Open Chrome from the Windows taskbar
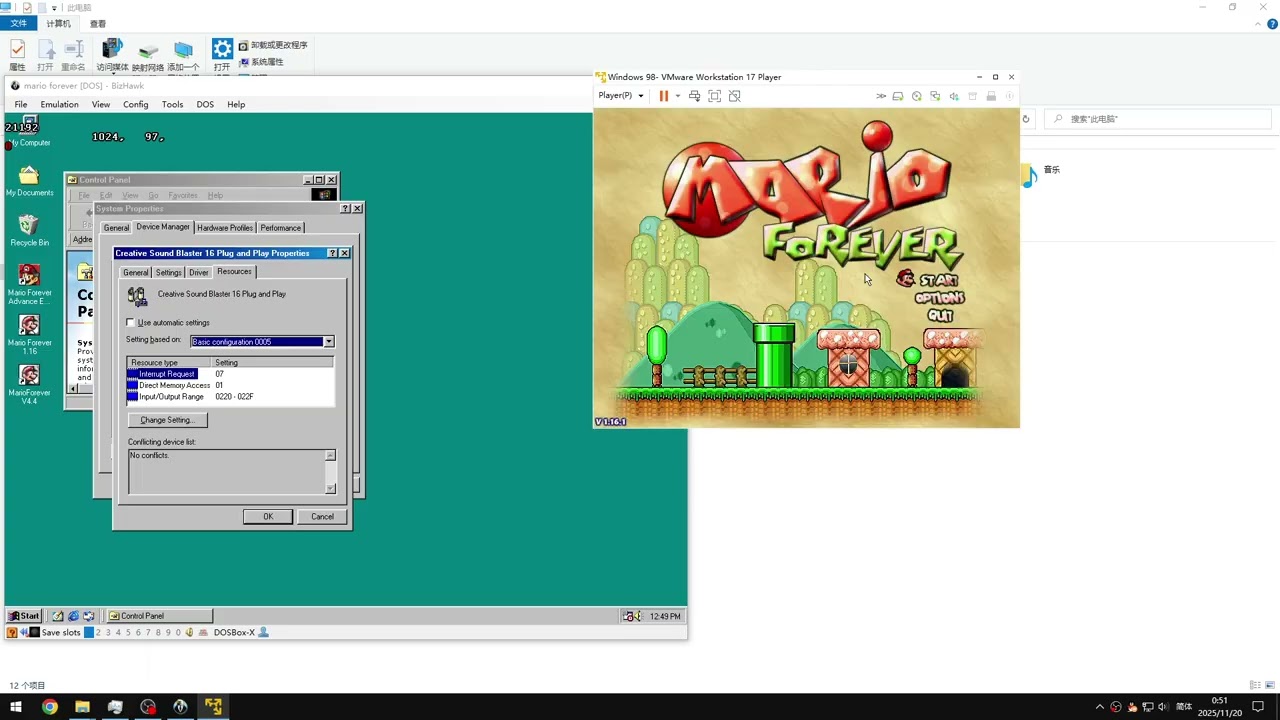This screenshot has width=1280, height=720. coord(50,707)
